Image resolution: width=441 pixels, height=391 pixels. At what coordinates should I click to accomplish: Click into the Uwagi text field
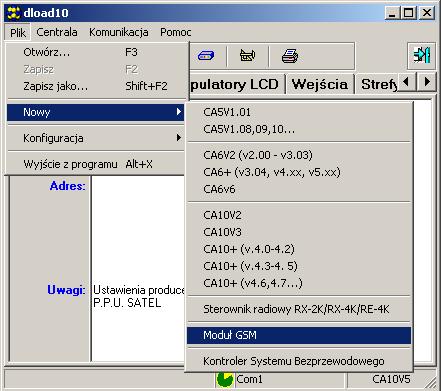138,322
